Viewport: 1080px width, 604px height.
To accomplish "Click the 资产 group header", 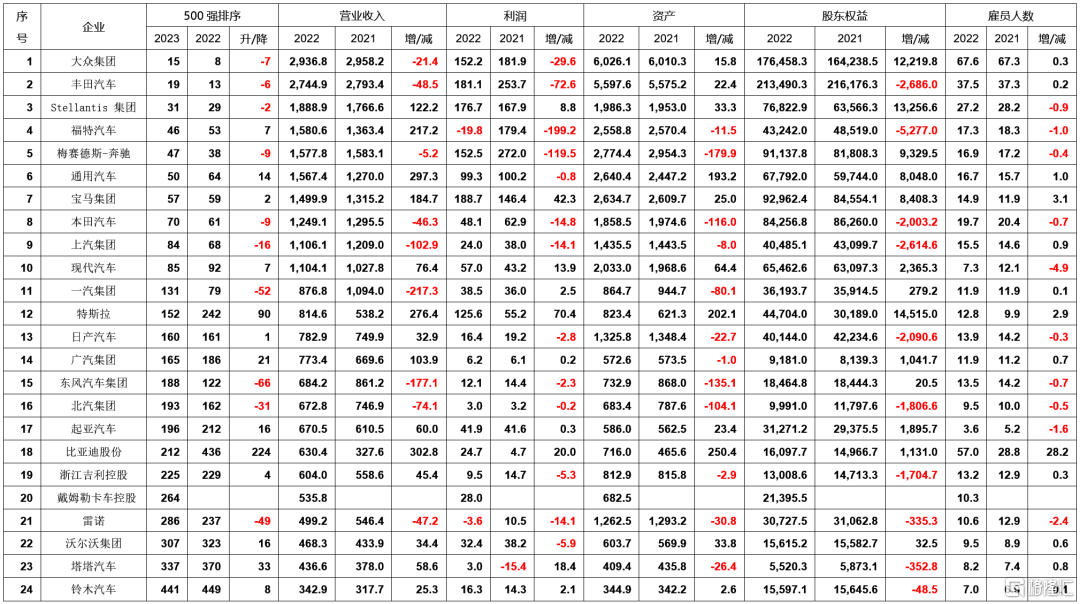I will (x=664, y=15).
